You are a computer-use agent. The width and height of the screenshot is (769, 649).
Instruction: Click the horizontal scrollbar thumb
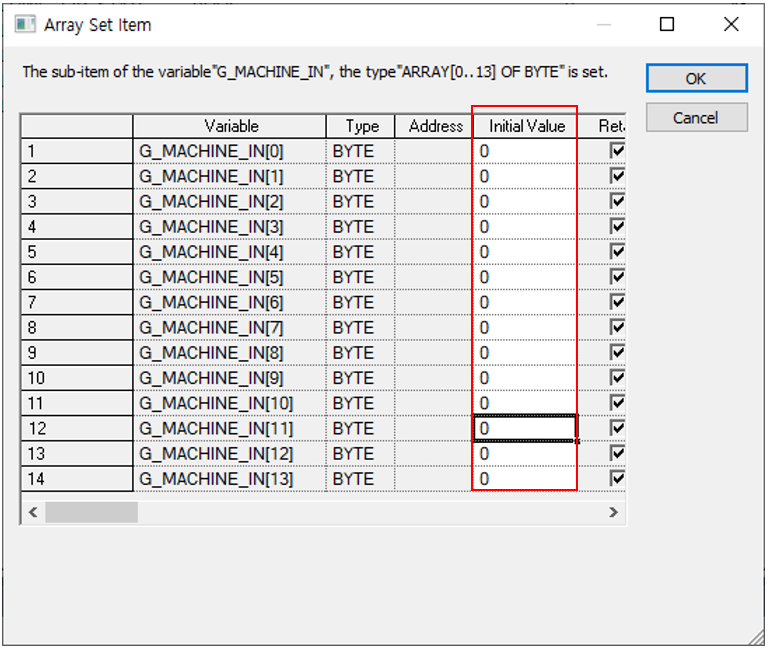coord(90,512)
